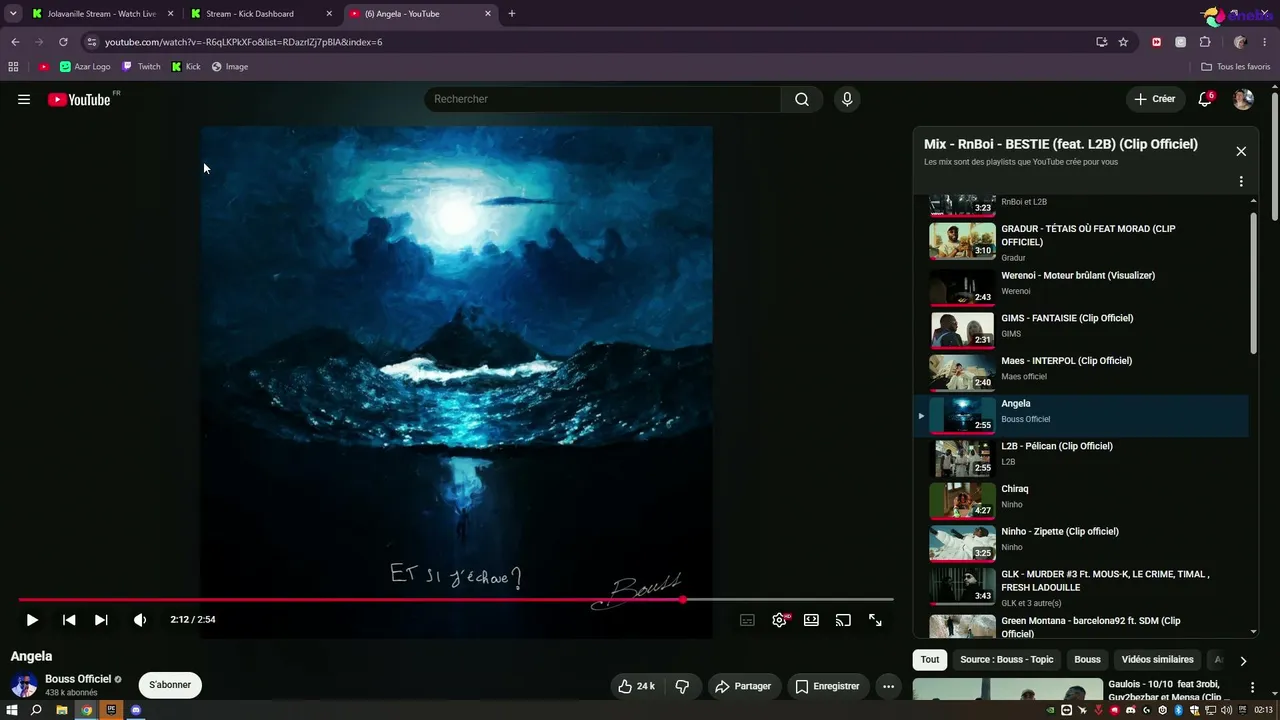The image size is (1280, 720).
Task: Open the Tous les favoris folder
Action: (1236, 67)
